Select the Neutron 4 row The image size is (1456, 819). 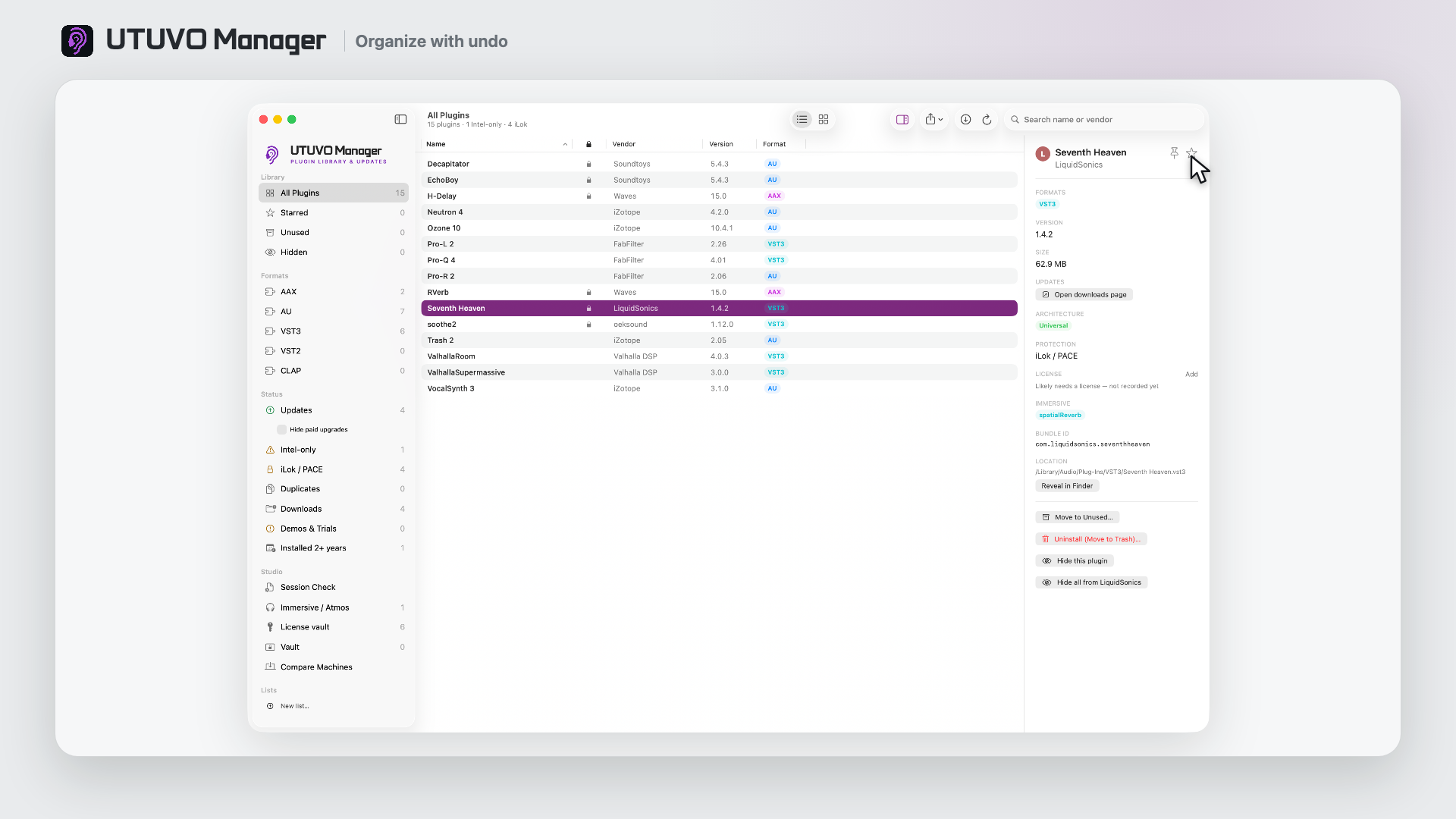tap(719, 212)
